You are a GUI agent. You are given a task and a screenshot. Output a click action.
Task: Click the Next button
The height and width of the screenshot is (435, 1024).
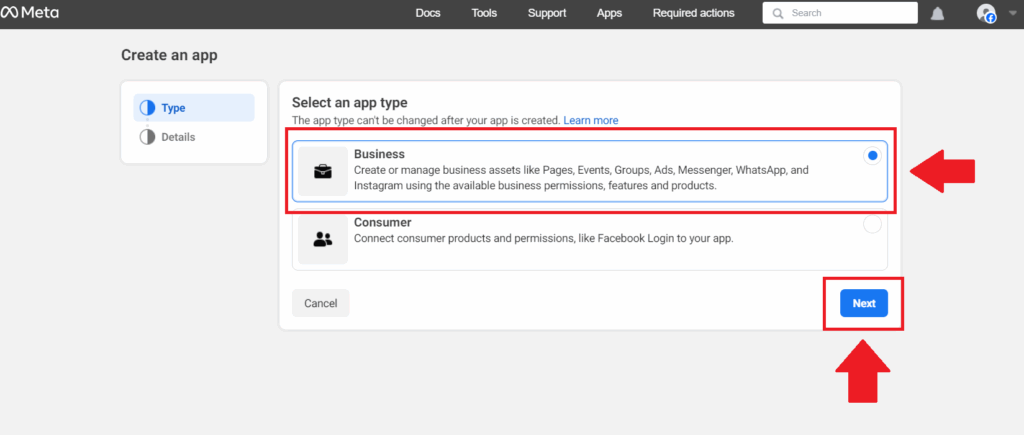[863, 303]
